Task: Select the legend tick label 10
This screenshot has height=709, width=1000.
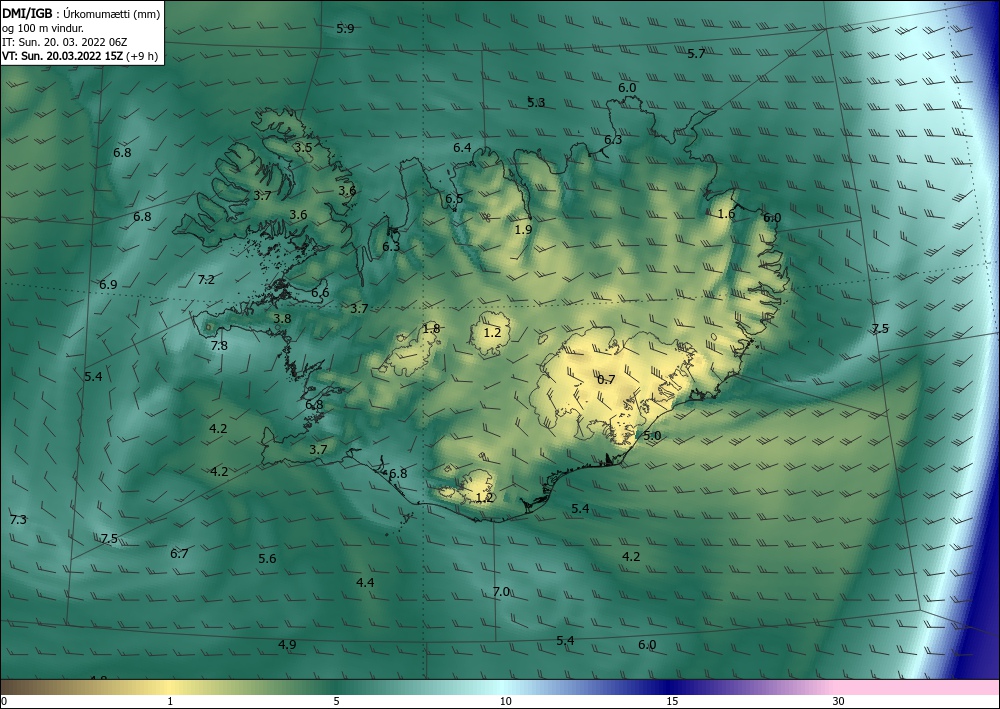Action: click(505, 702)
